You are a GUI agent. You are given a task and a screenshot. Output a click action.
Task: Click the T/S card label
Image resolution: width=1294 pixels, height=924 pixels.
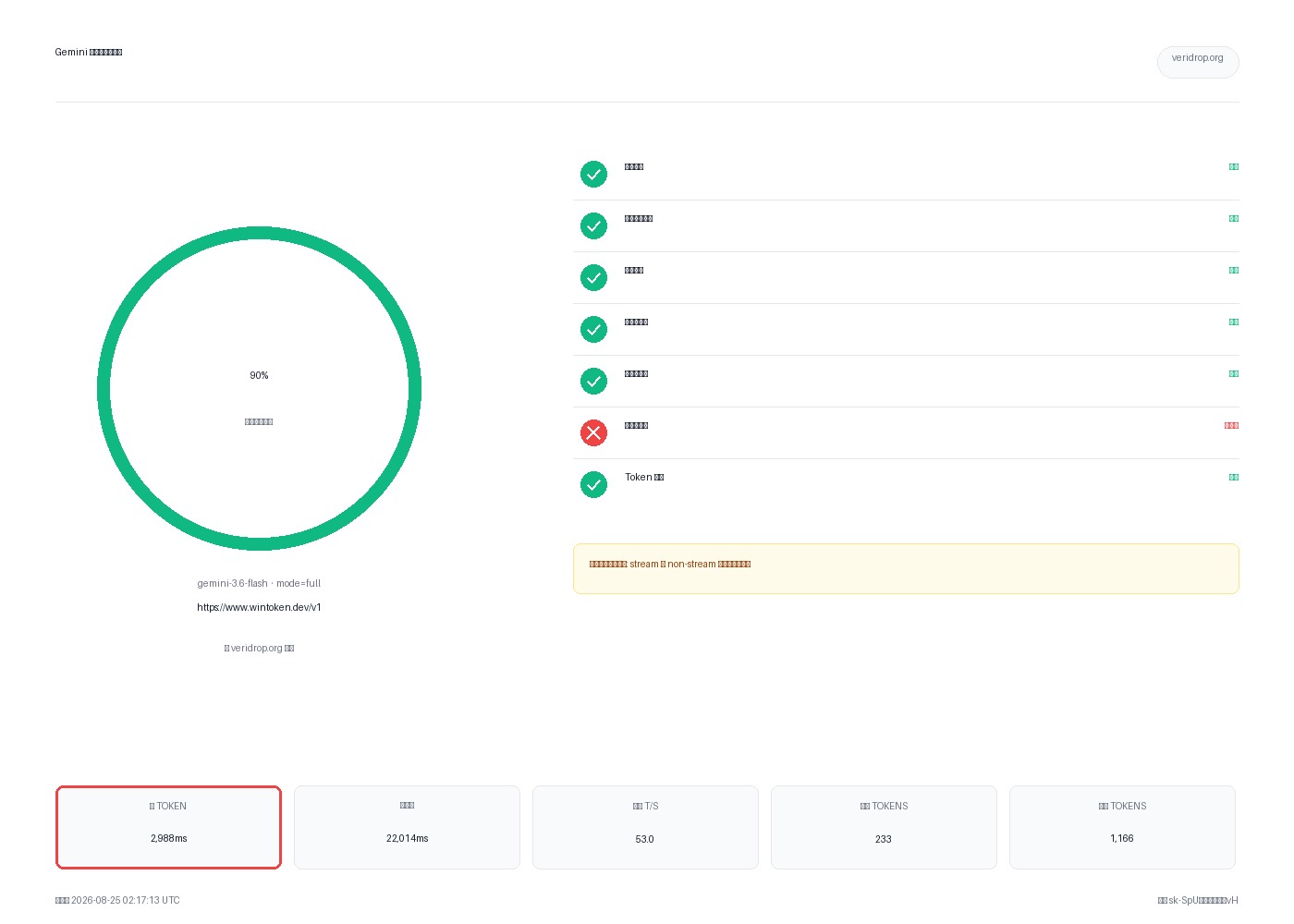tap(645, 806)
